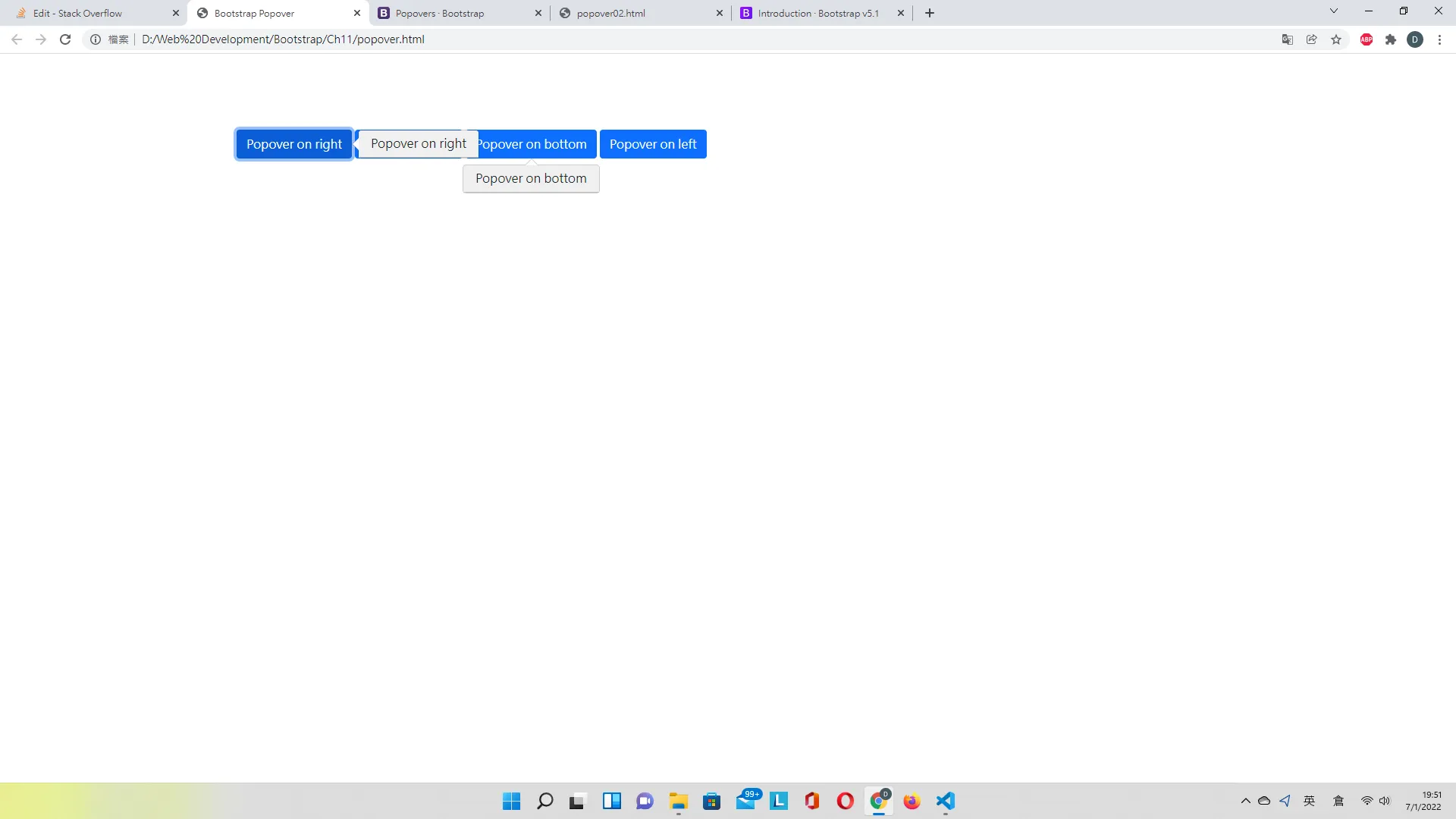Click the translate page icon
Screen dimensions: 1456x819
(1288, 39)
